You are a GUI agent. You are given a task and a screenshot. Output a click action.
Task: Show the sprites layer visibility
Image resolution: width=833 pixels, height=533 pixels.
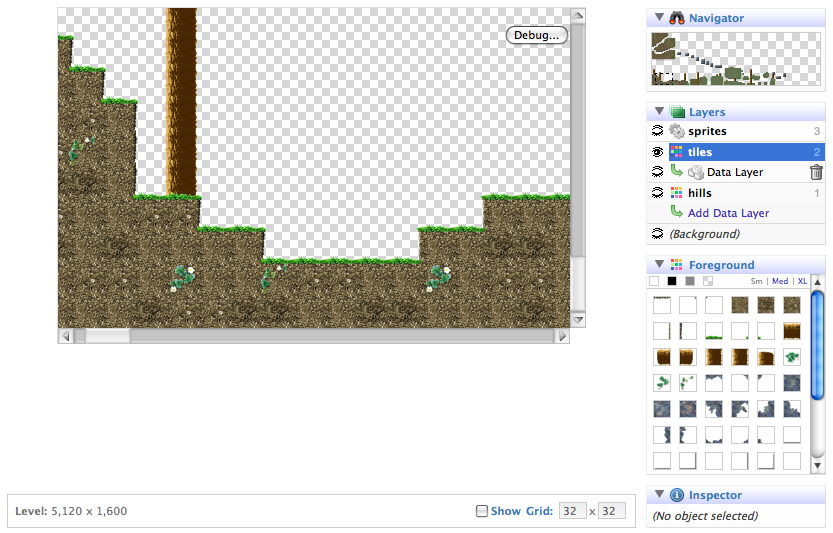click(658, 132)
